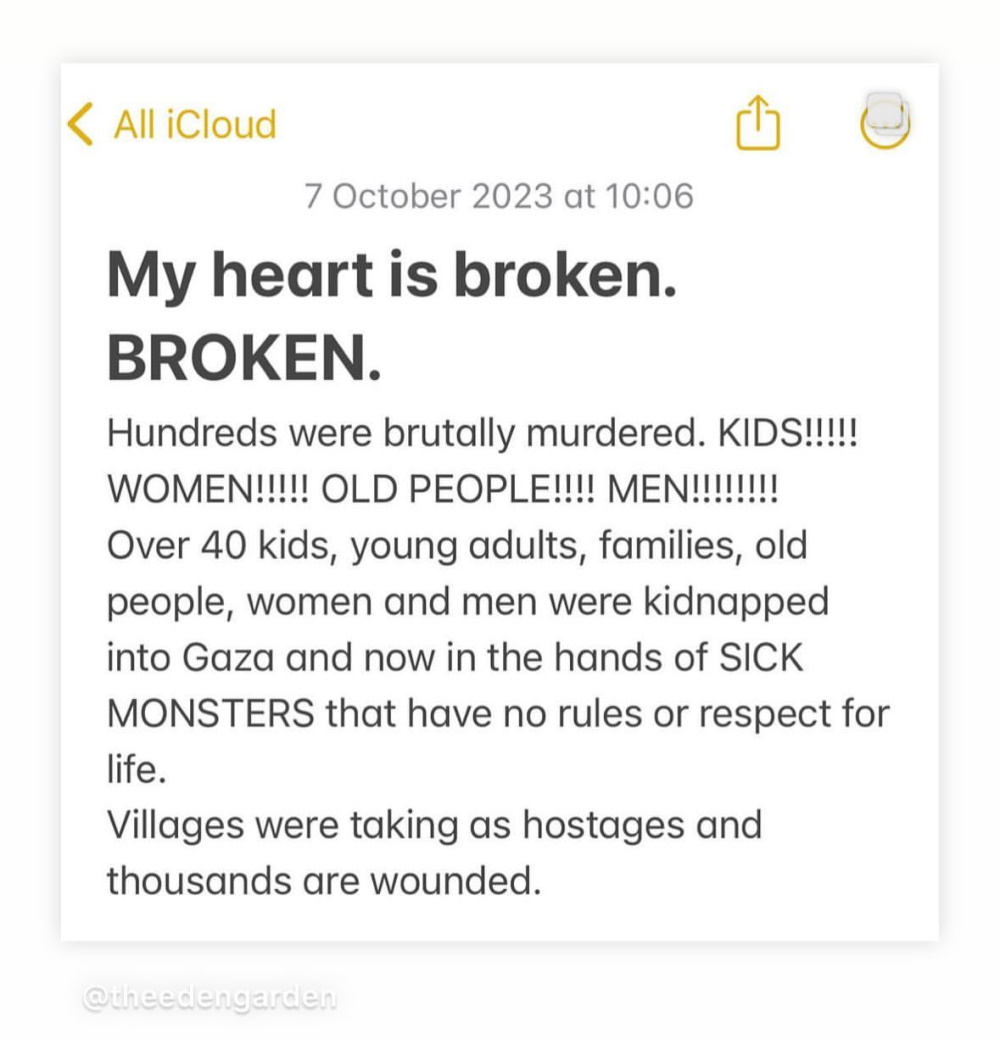The width and height of the screenshot is (1000, 1040).
Task: Open the share sheet icon
Action: point(758,123)
